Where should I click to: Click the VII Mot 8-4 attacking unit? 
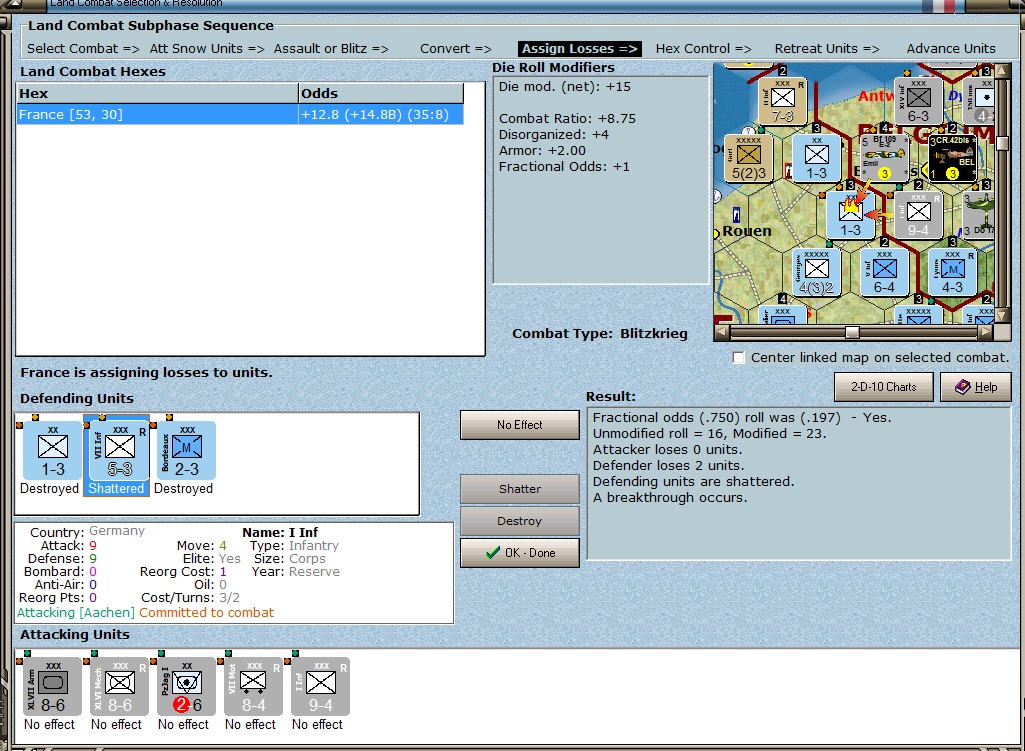tap(253, 686)
